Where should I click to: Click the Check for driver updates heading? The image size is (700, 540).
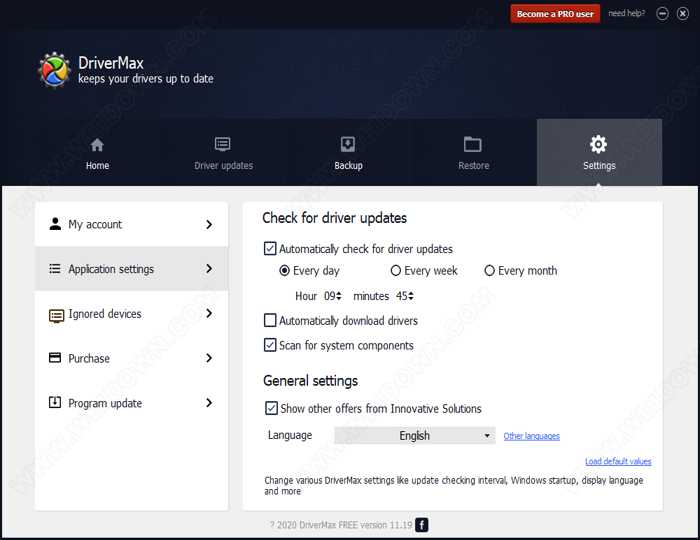pyautogui.click(x=334, y=218)
